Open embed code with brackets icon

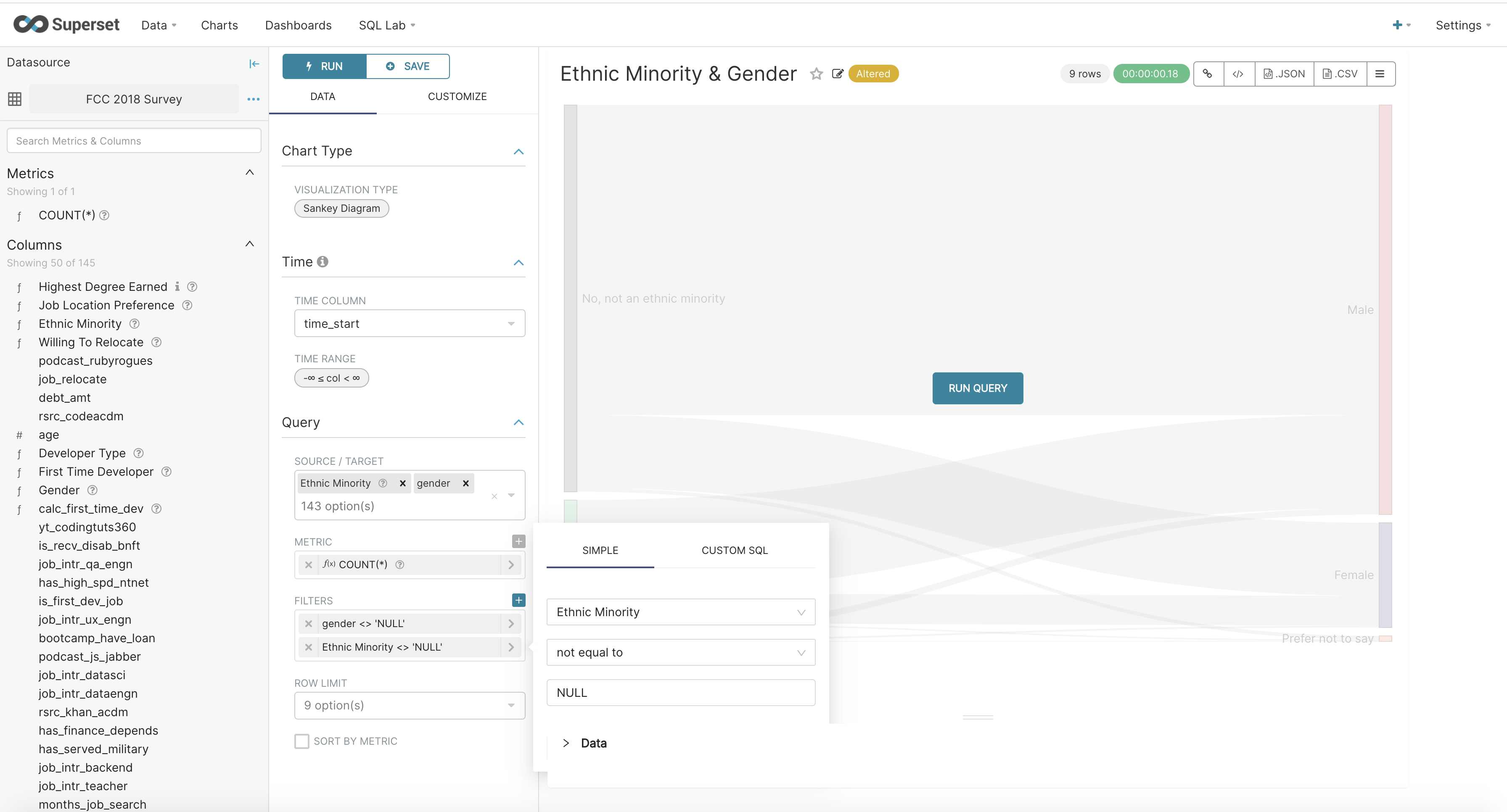pos(1238,74)
